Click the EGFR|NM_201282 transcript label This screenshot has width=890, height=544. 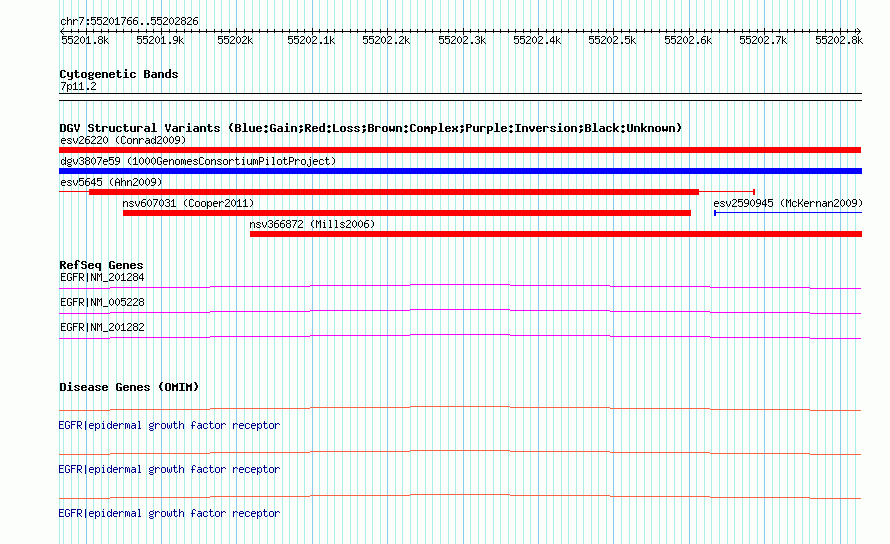[102, 328]
